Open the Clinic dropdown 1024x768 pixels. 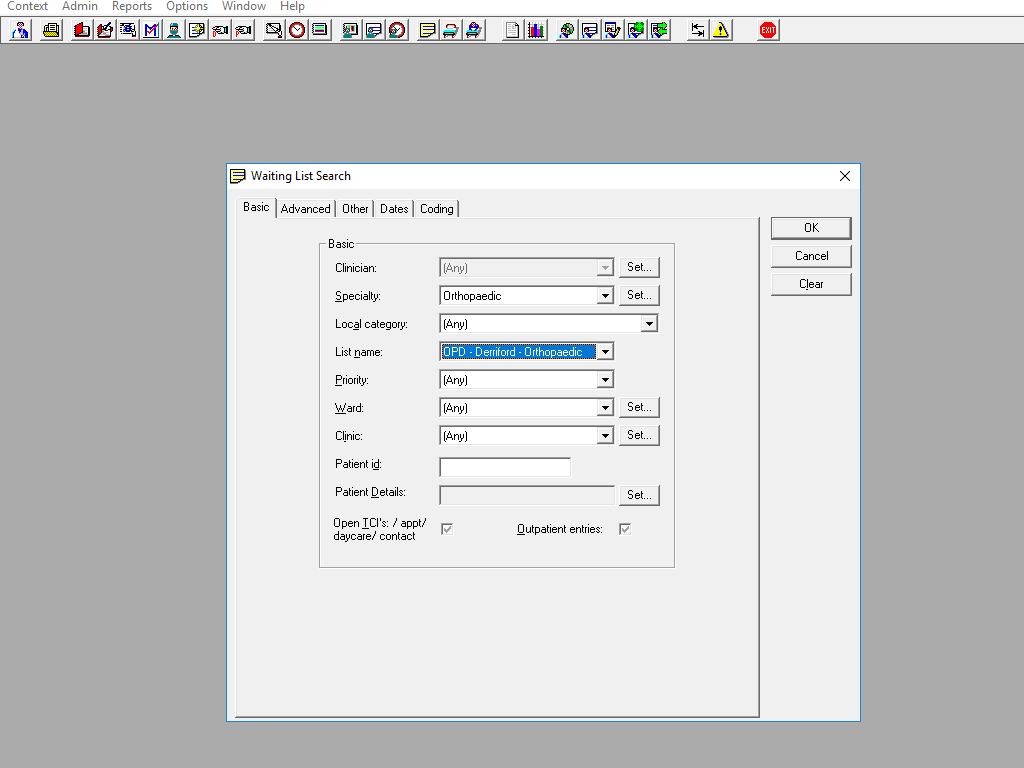tap(605, 436)
